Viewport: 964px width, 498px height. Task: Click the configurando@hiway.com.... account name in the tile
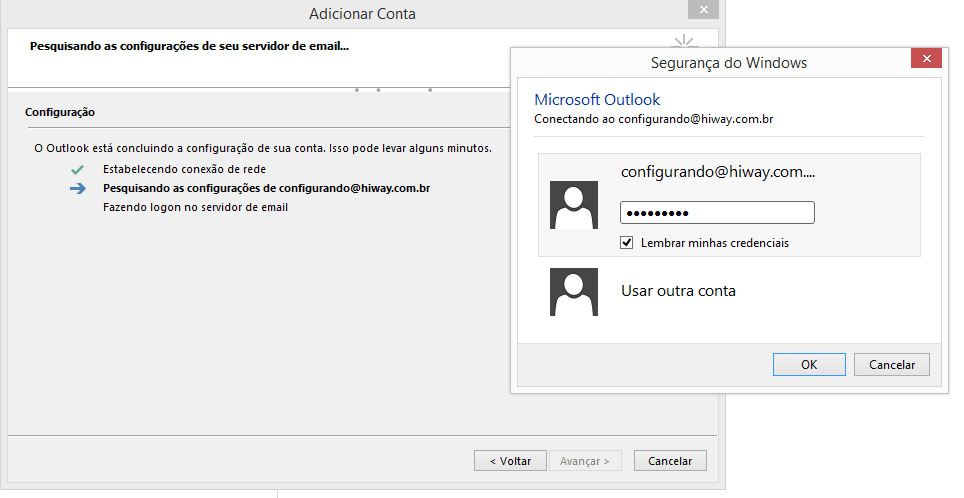click(717, 172)
